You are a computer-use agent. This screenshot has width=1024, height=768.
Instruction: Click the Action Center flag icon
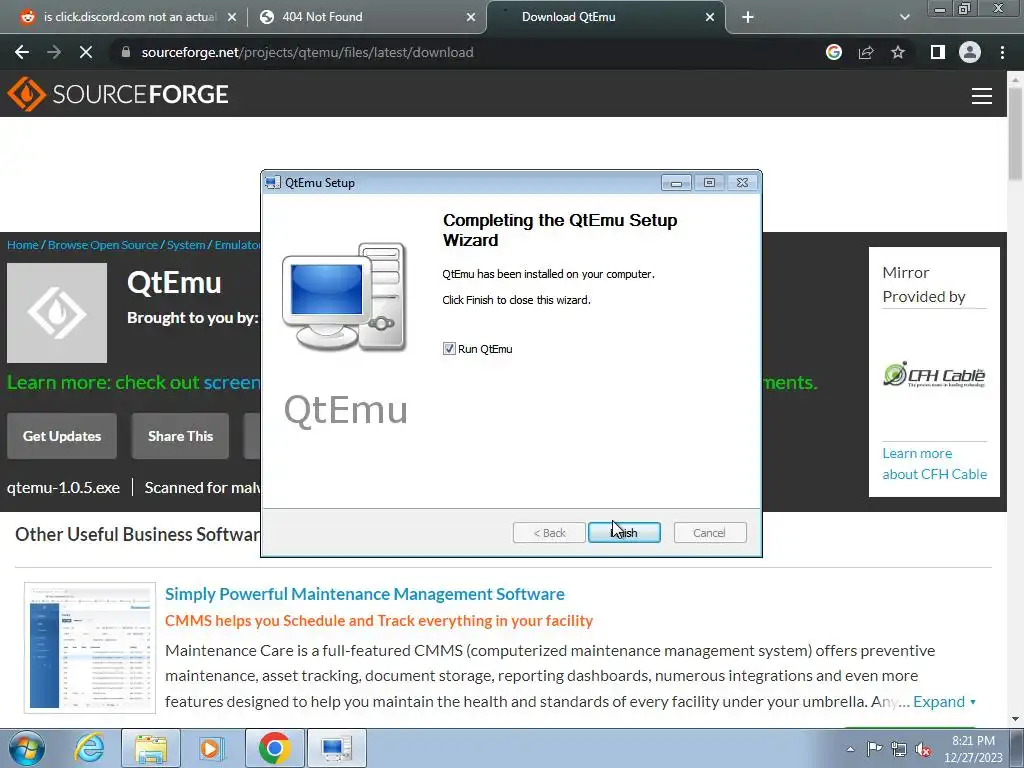coord(874,748)
